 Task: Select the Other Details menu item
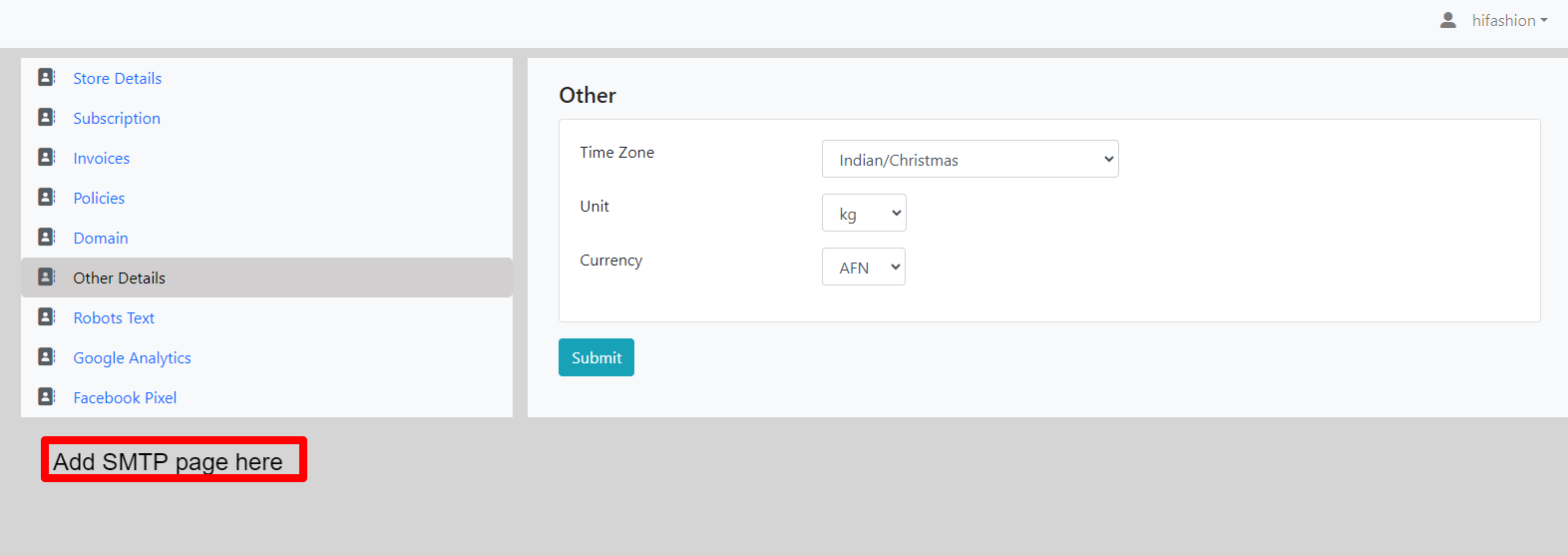tap(266, 278)
